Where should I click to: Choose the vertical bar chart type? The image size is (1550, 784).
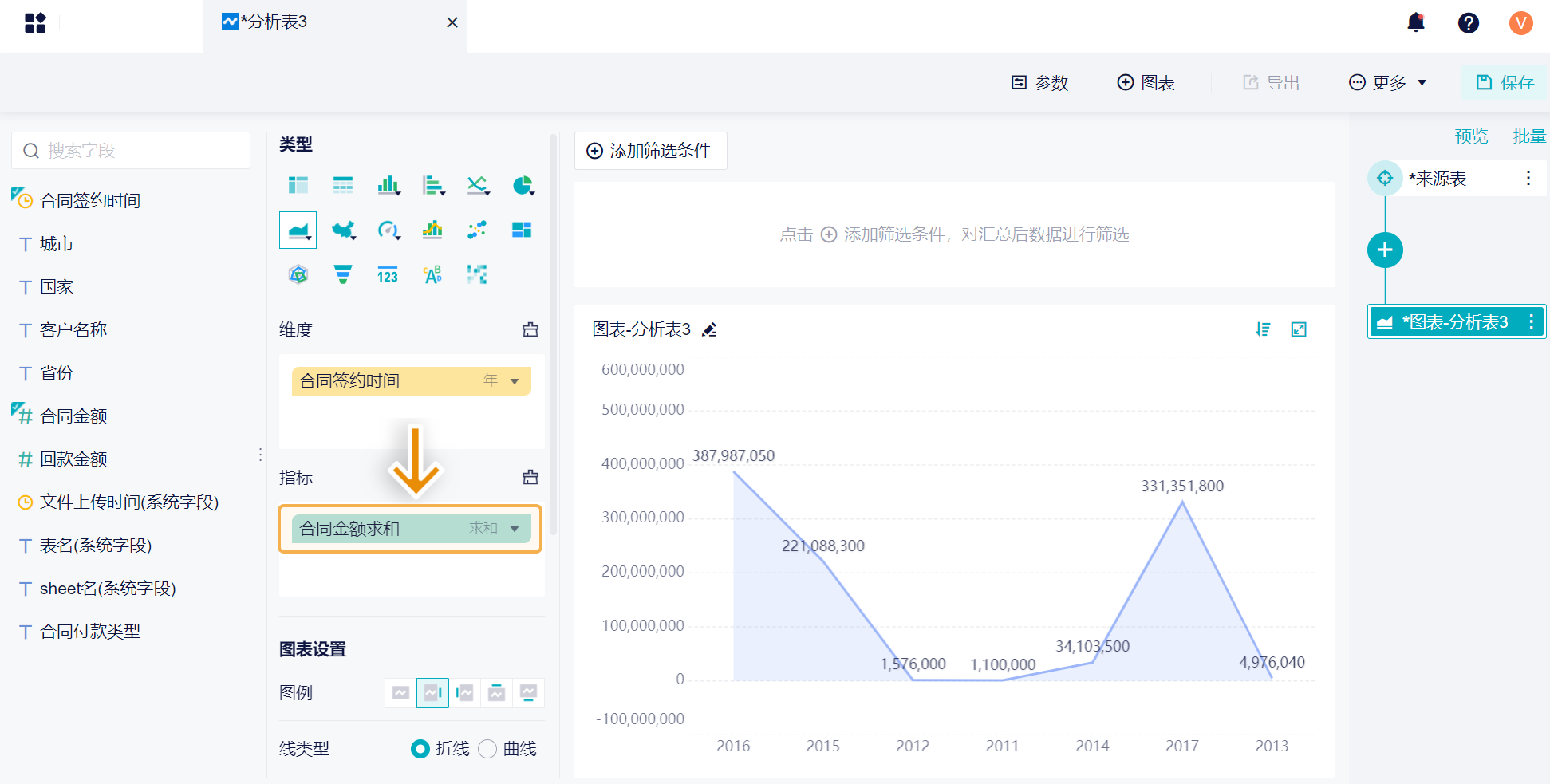point(388,185)
